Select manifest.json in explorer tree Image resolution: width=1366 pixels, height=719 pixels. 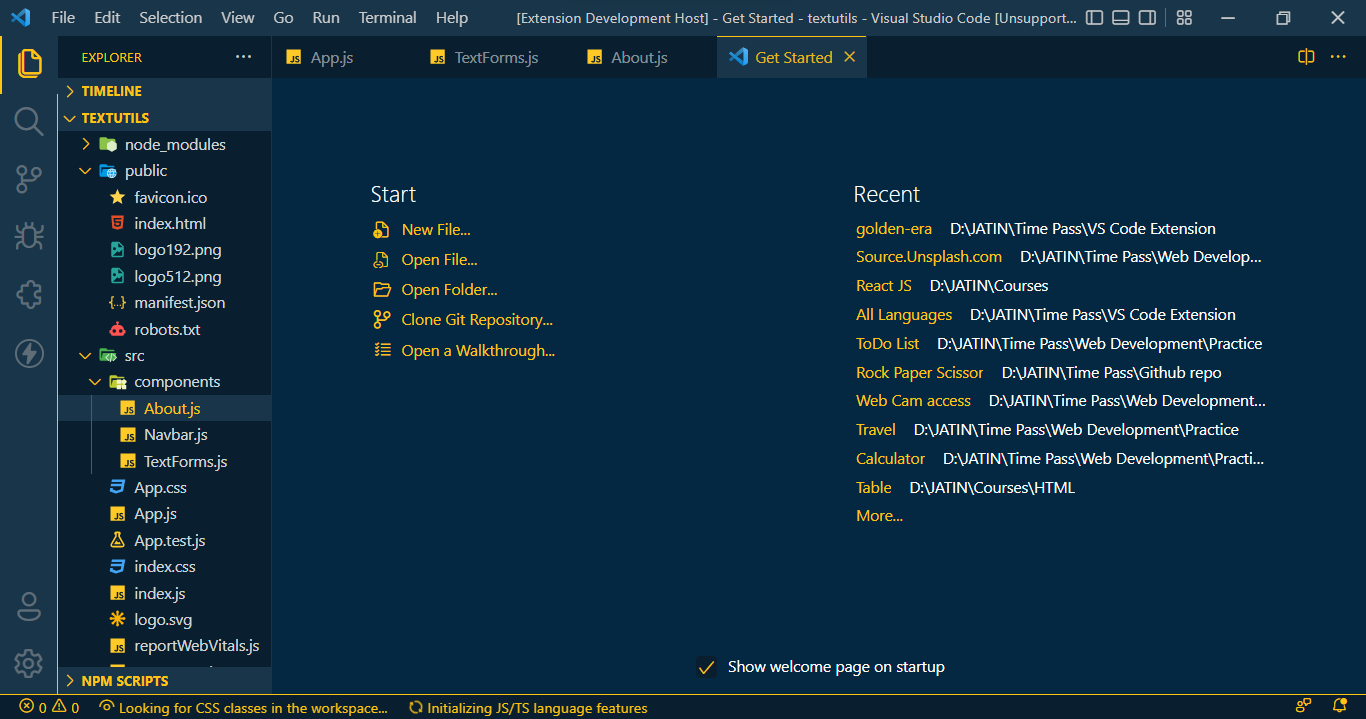(x=164, y=302)
